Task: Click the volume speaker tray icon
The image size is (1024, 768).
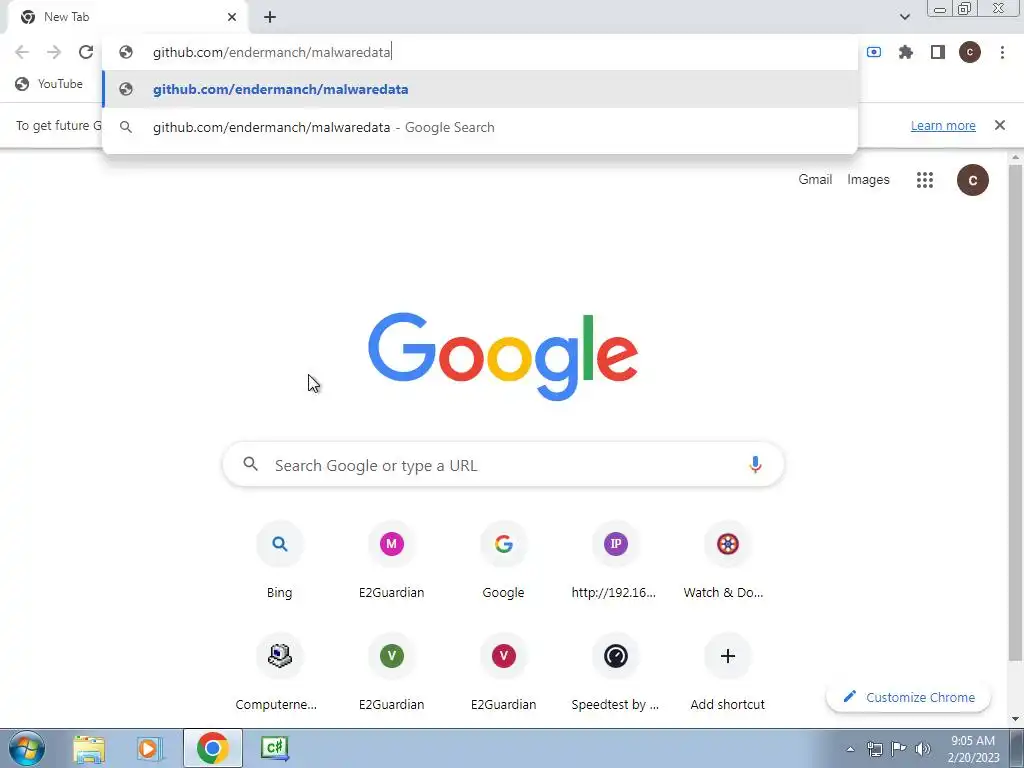Action: (922, 749)
